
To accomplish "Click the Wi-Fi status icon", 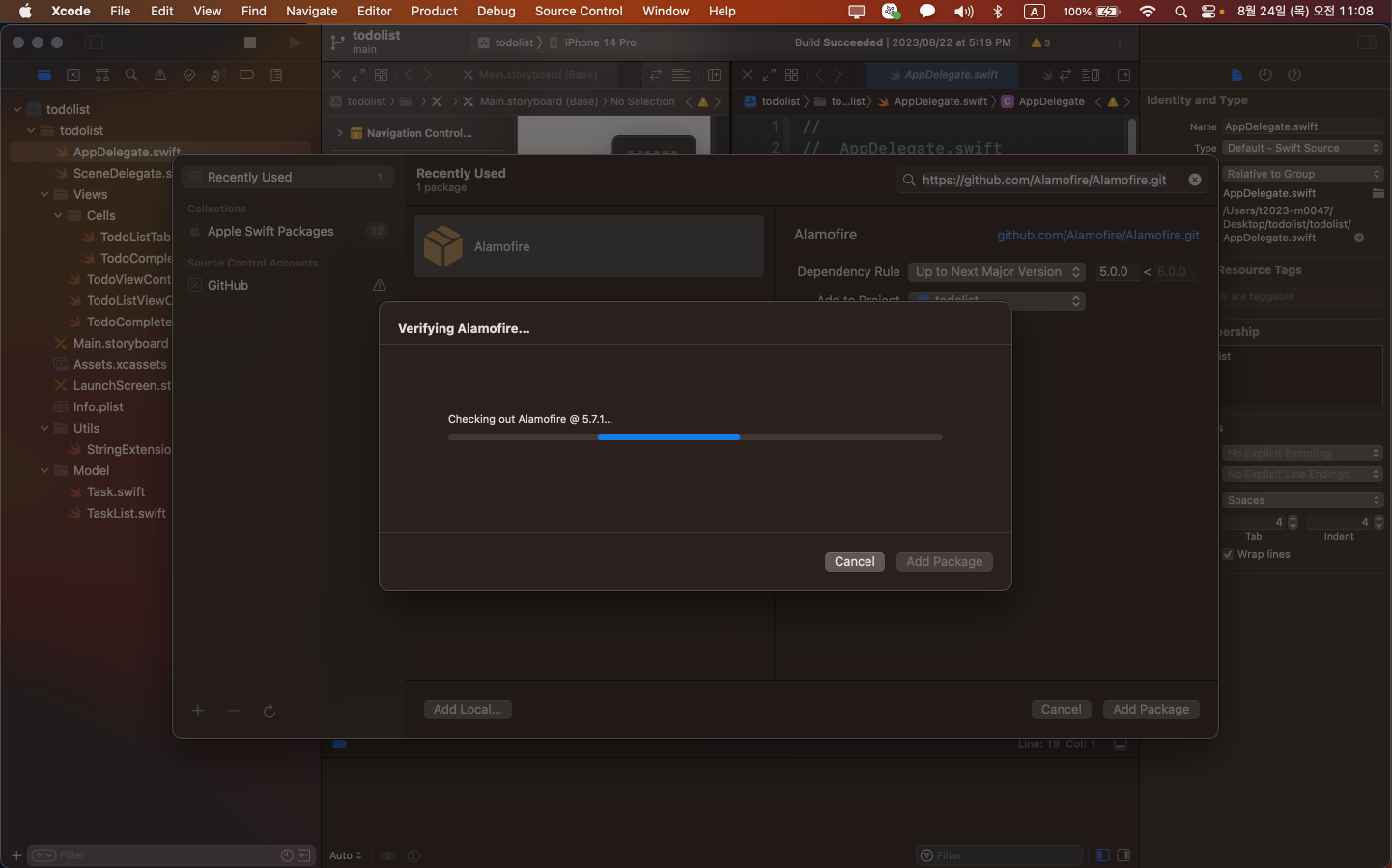I will pyautogui.click(x=1148, y=12).
